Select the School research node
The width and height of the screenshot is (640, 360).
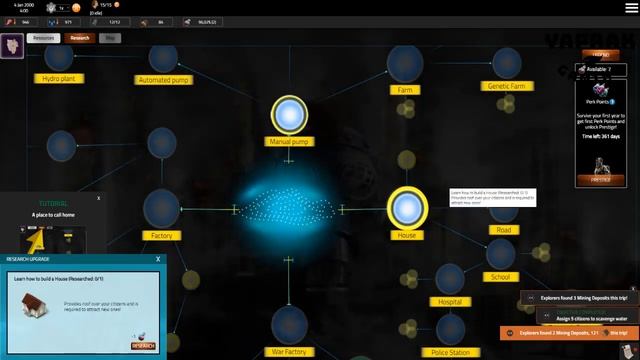pos(500,254)
